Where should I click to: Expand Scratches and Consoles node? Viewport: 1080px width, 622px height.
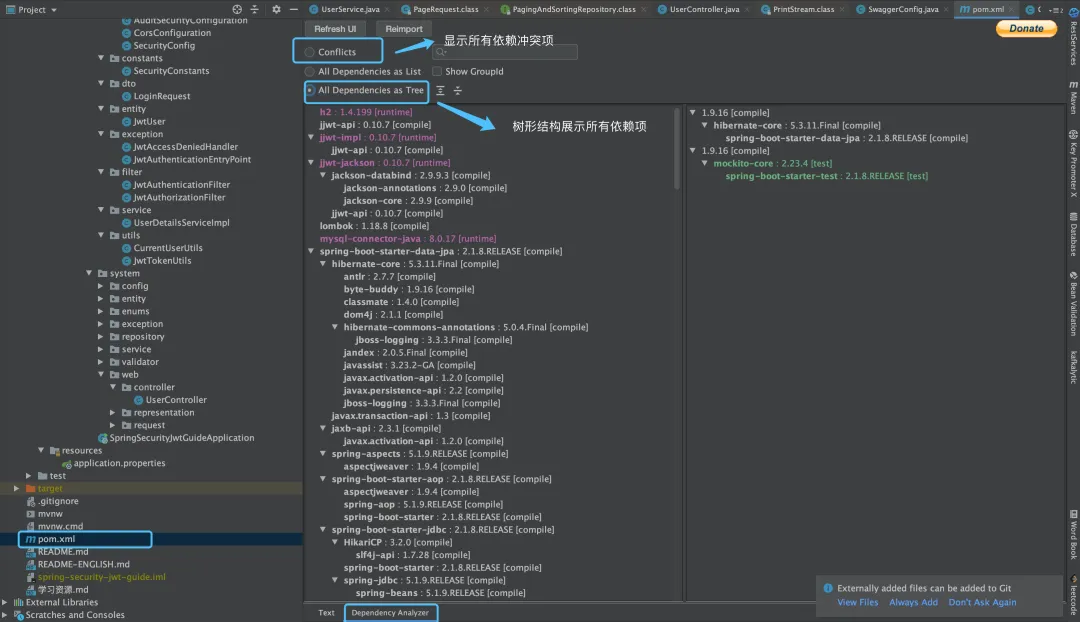click(x=5, y=615)
